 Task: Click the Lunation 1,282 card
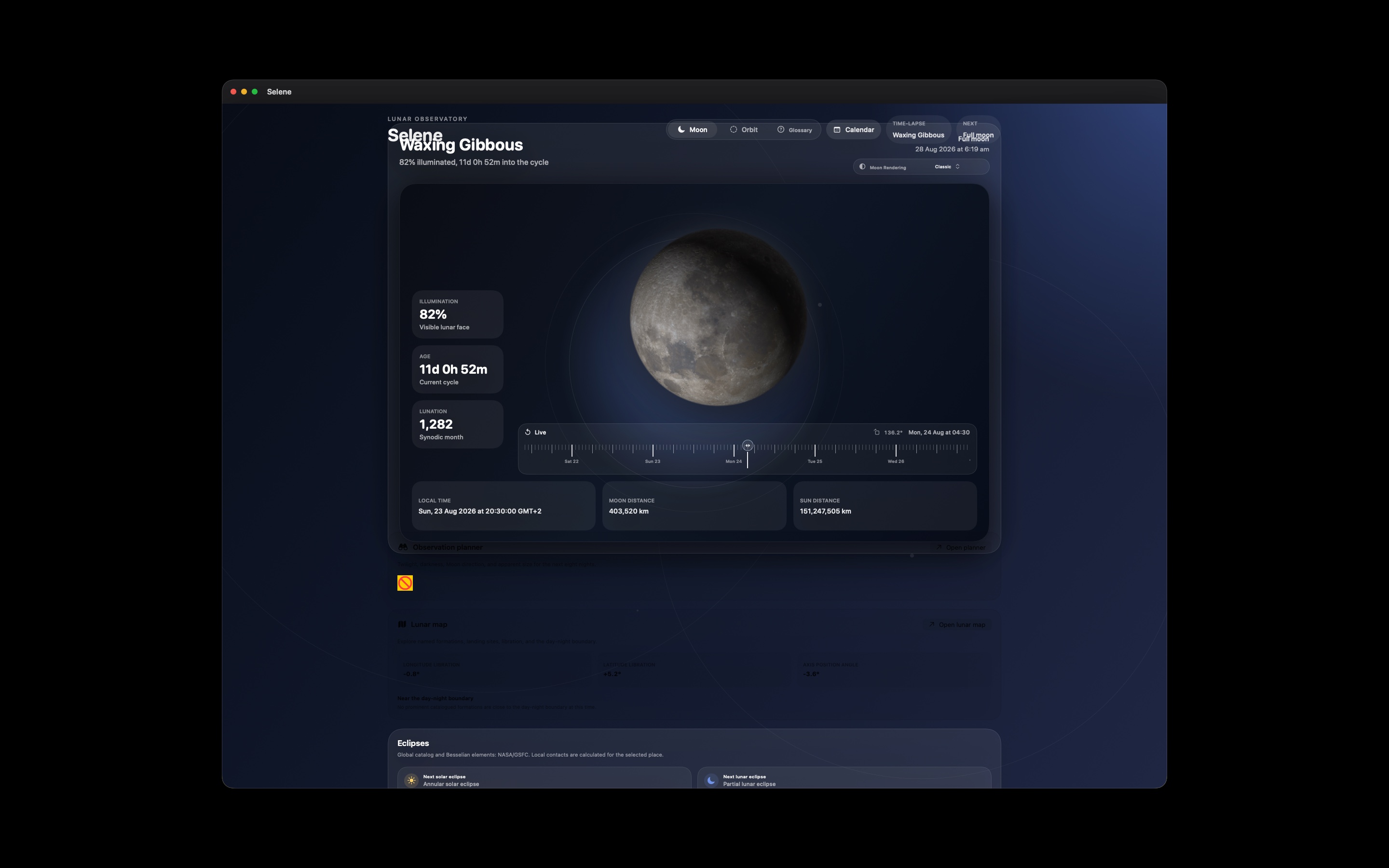(457, 424)
